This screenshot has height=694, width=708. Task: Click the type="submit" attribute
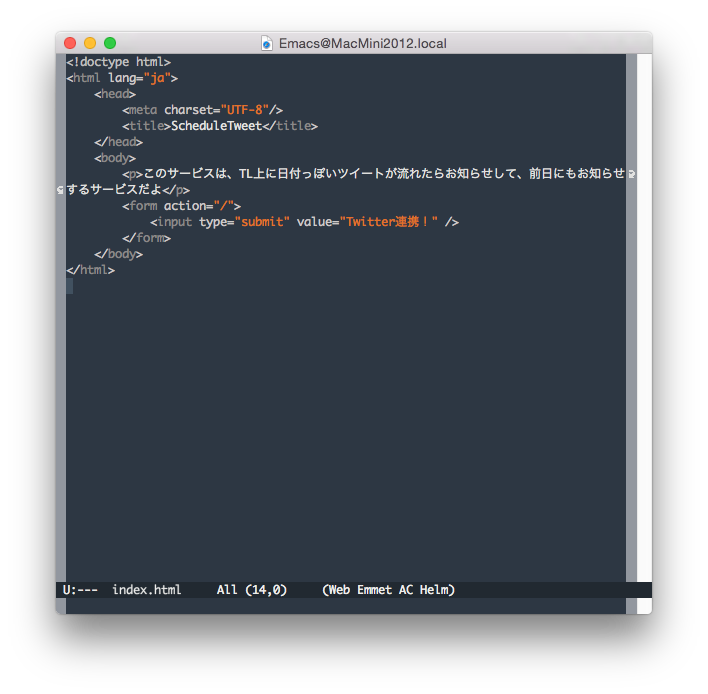(x=244, y=222)
